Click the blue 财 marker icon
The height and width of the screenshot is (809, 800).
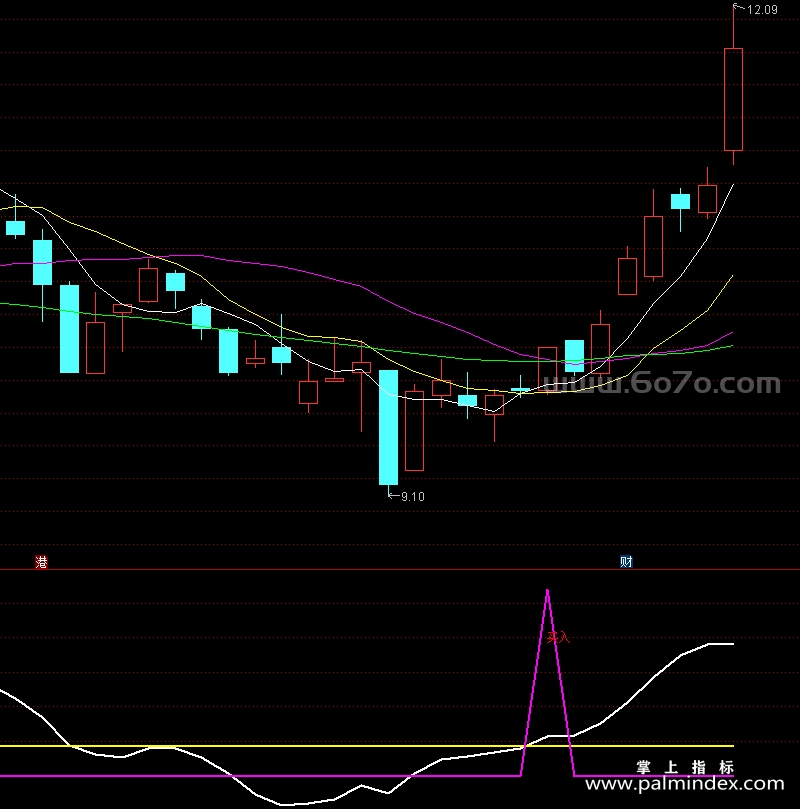[x=626, y=561]
